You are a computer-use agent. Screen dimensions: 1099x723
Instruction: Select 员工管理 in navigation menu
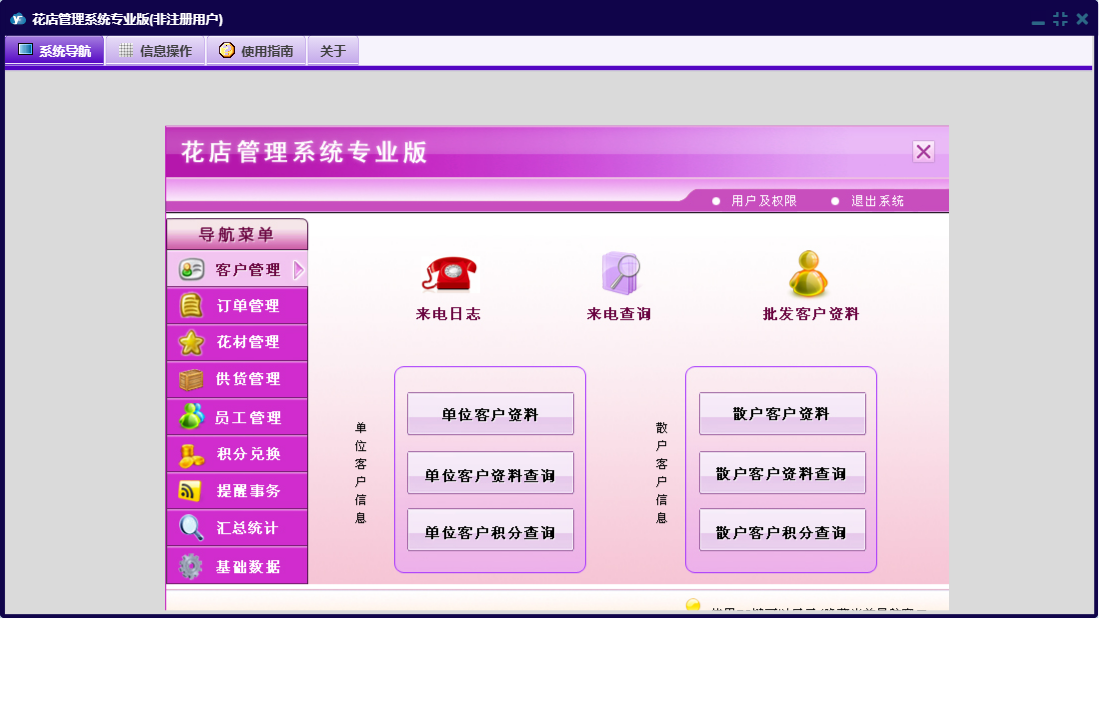(237, 417)
